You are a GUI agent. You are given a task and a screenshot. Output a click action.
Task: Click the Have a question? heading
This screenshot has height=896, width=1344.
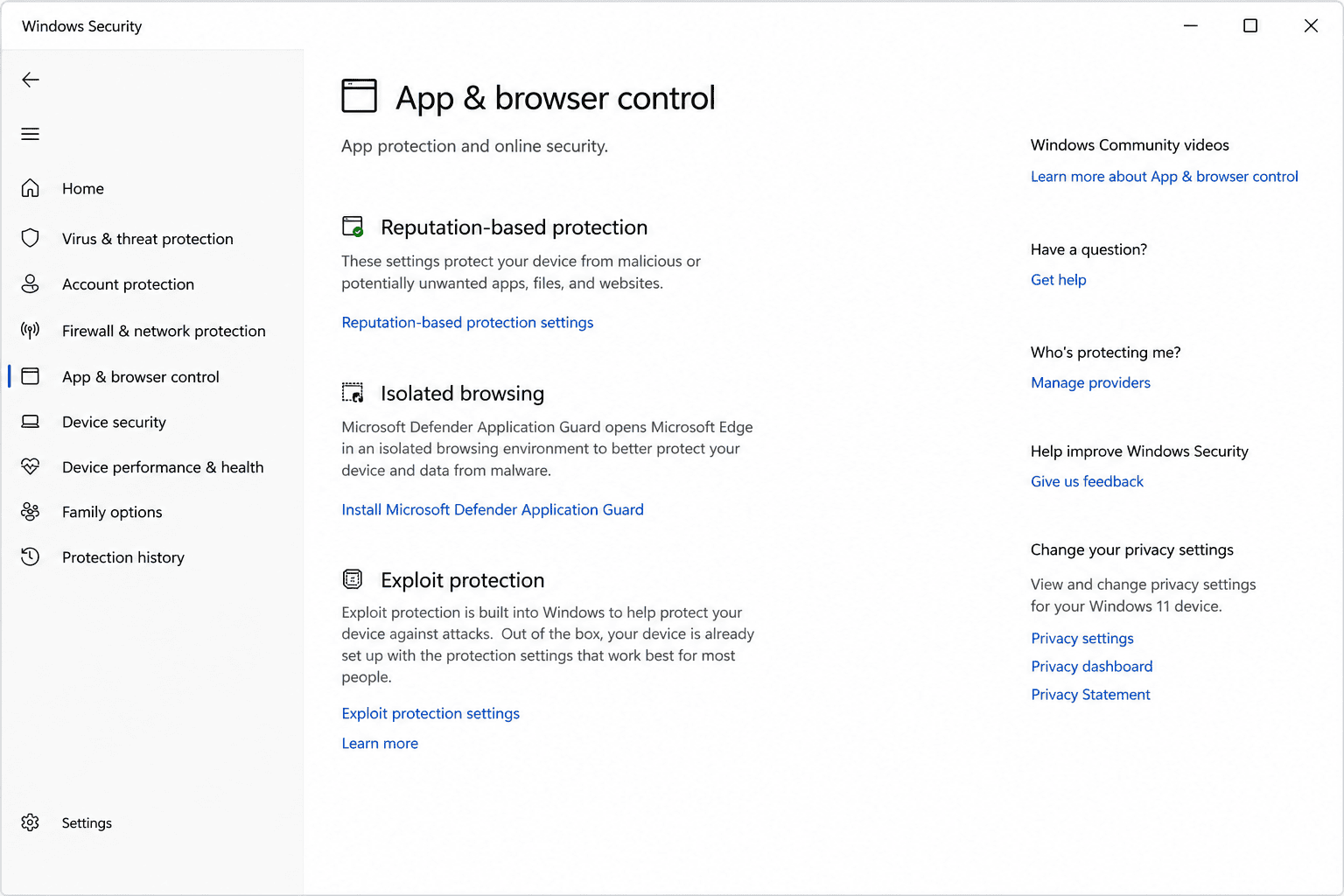(1088, 249)
